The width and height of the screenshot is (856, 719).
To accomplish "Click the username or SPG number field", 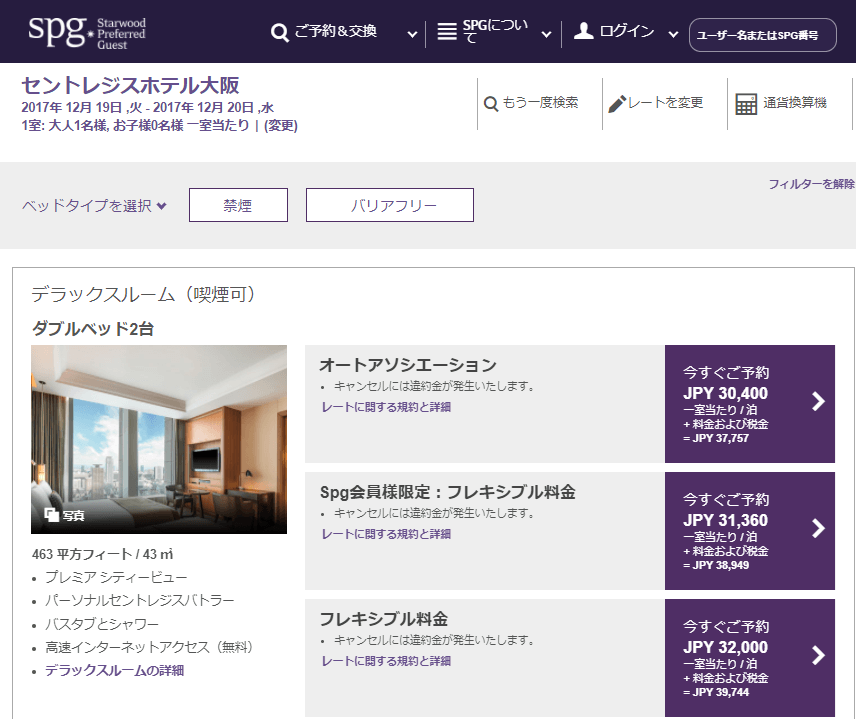I will coord(762,35).
